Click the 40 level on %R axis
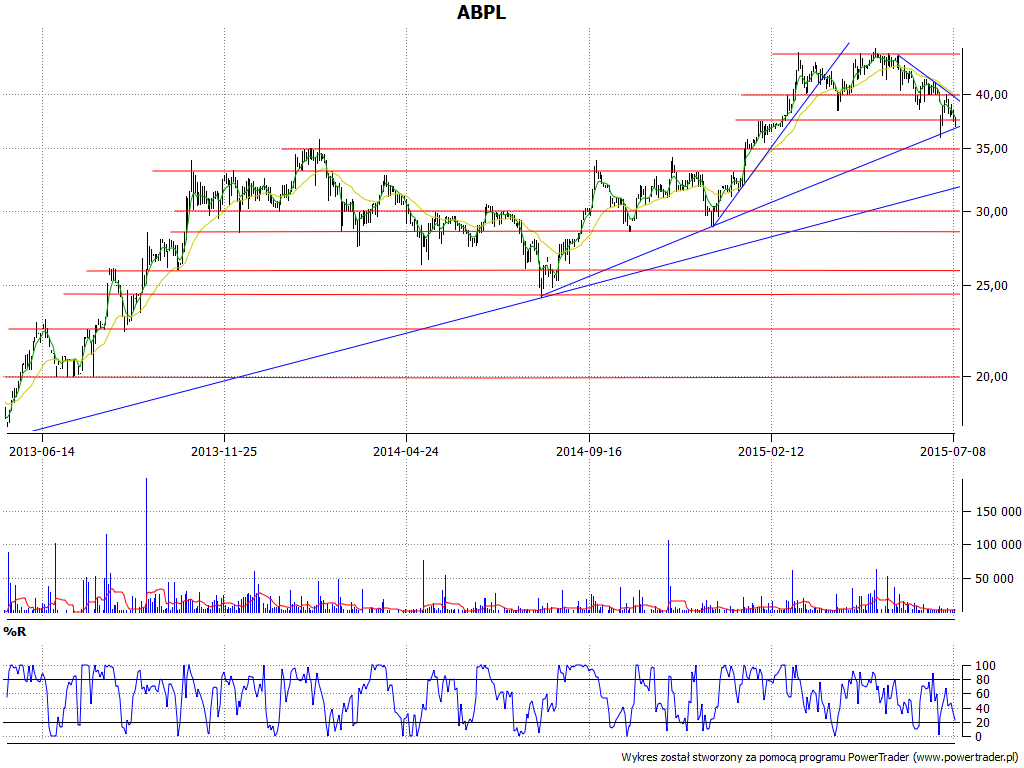Image resolution: width=1024 pixels, height=768 pixels. [x=982, y=709]
